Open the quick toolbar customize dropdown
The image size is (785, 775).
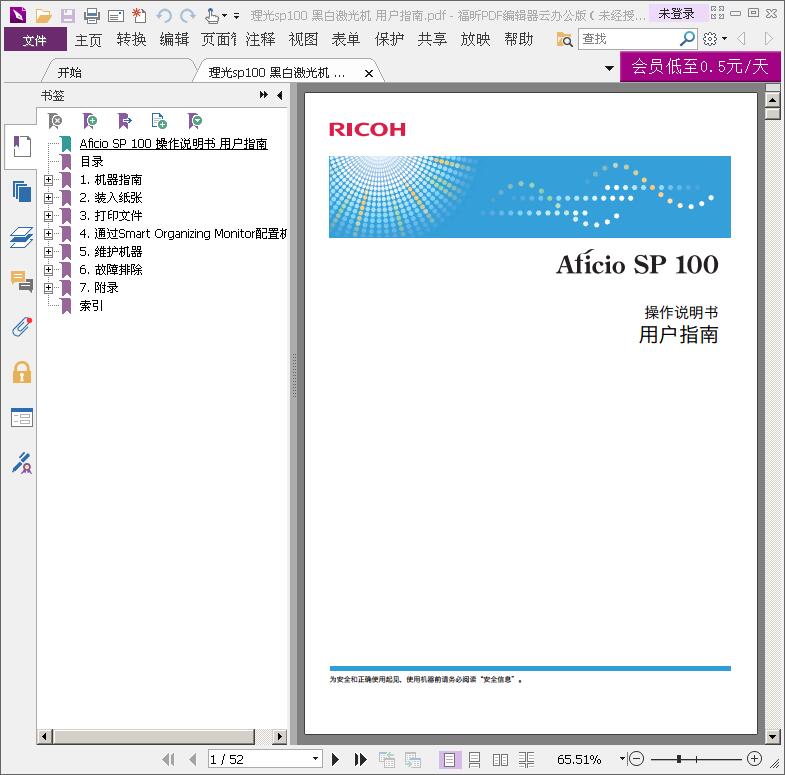(x=236, y=16)
